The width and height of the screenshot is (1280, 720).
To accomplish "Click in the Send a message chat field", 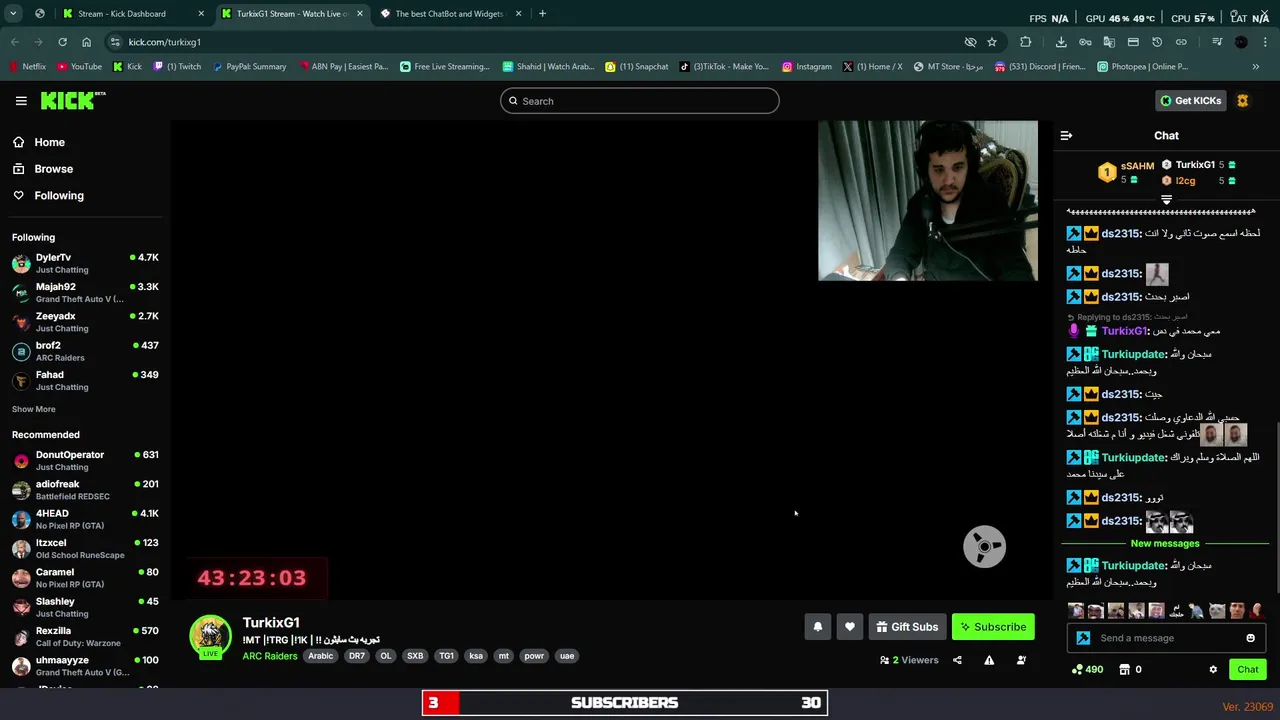I will [1168, 638].
